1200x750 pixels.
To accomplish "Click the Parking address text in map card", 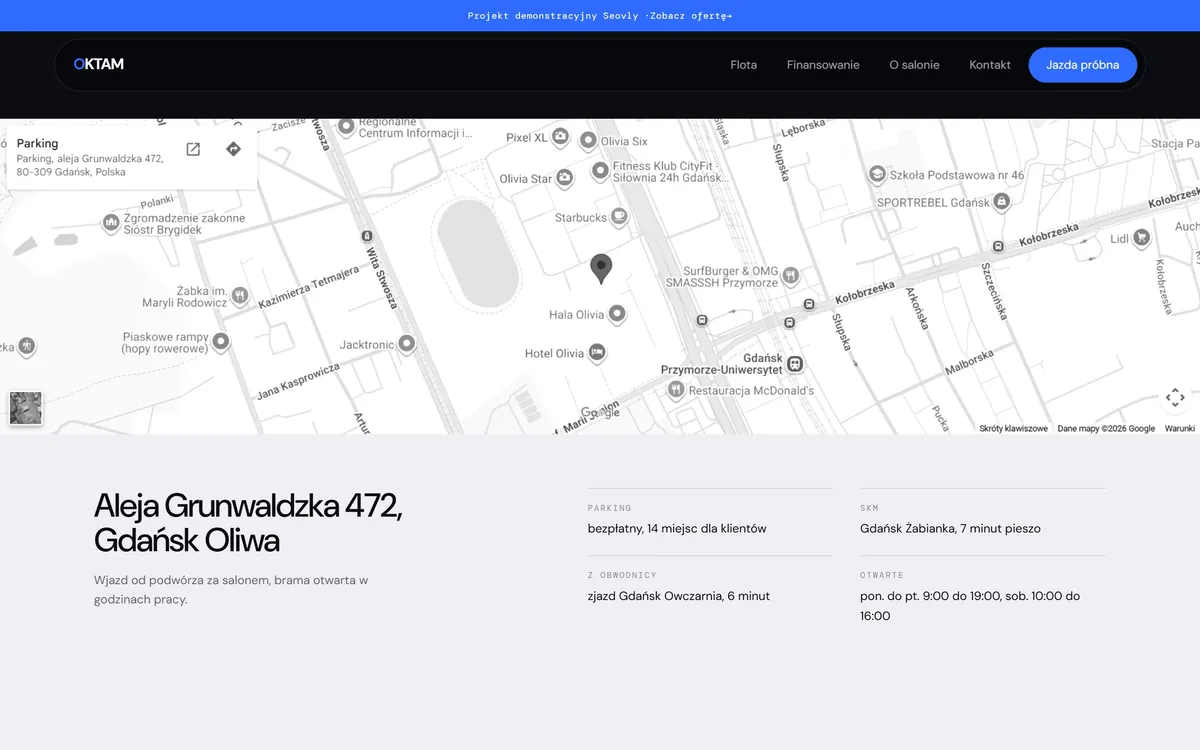I will click(90, 165).
